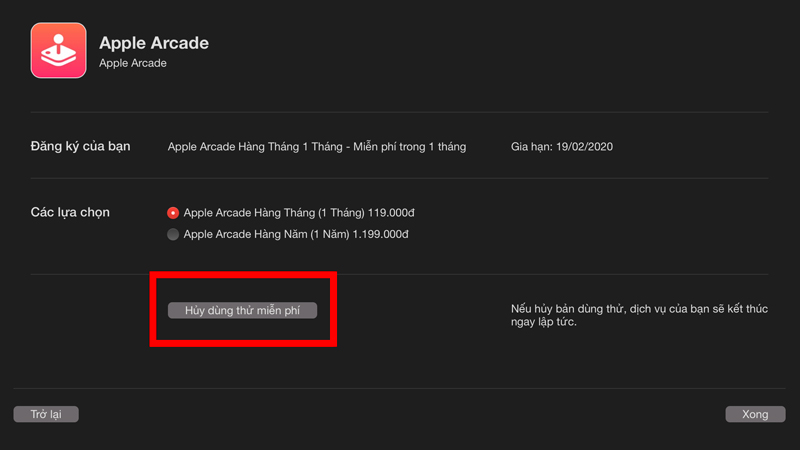This screenshot has width=800, height=450.
Task: Click the ngay lập tức notice line
Action: 544,323
